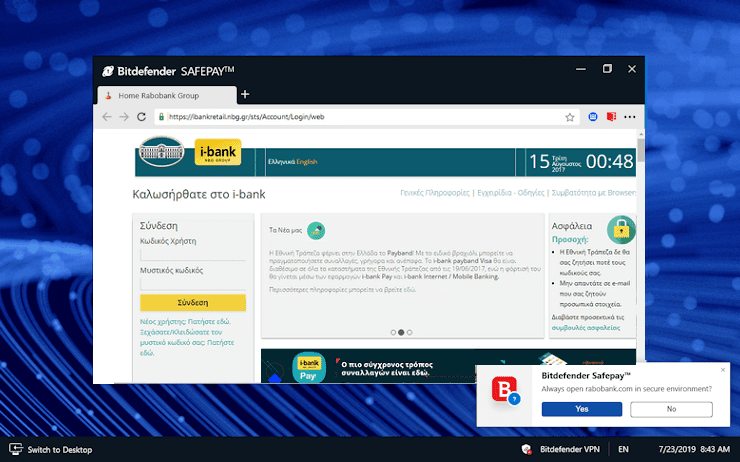Screen dimensions: 740x462
Task: Click the EN language indicator
Action: tap(623, 449)
